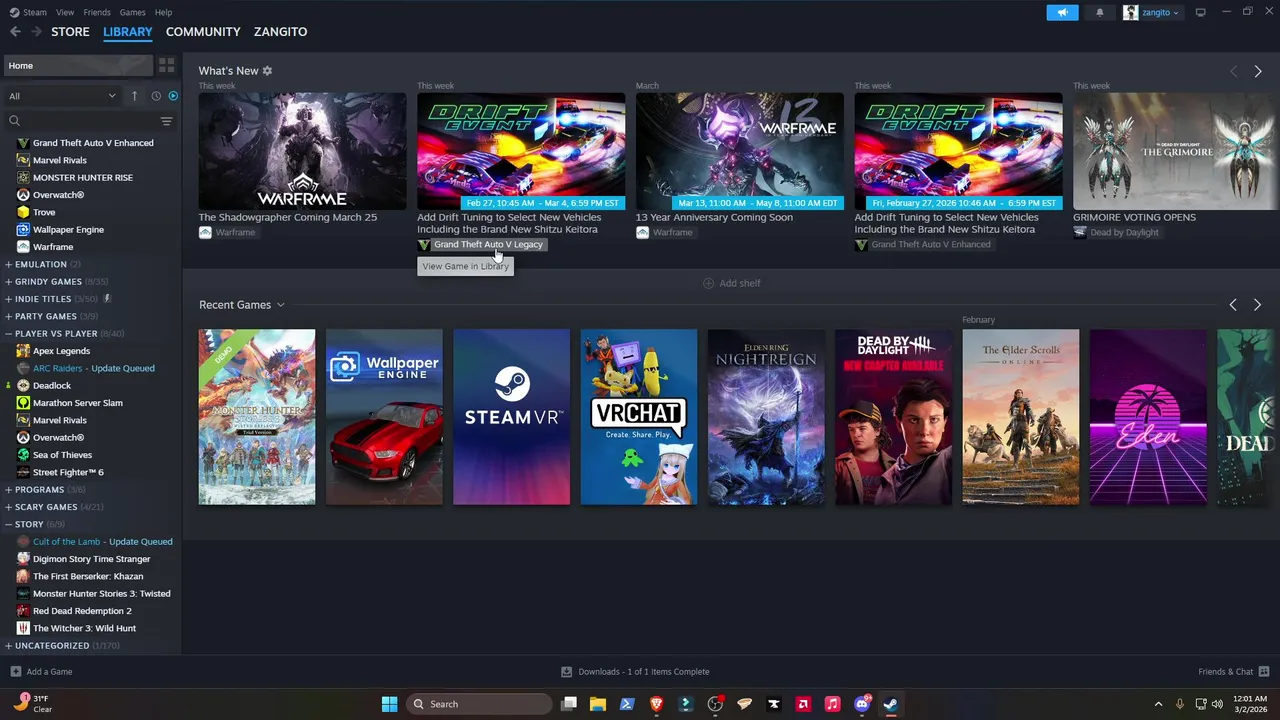Open Downloads status at bottom

(x=635, y=672)
